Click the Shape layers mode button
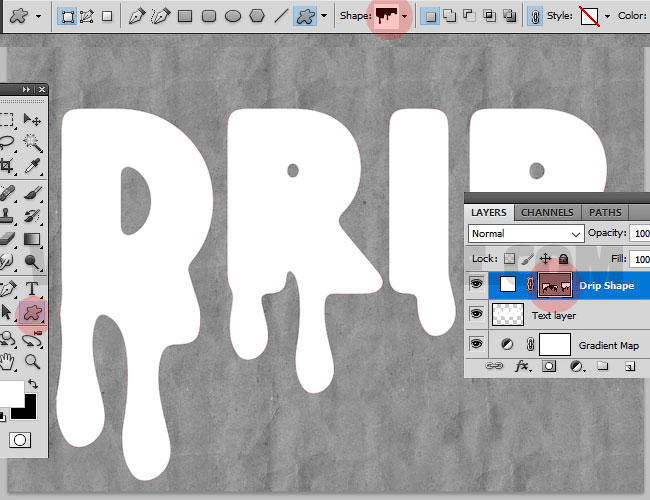Viewport: 650px width, 500px height. 67,16
